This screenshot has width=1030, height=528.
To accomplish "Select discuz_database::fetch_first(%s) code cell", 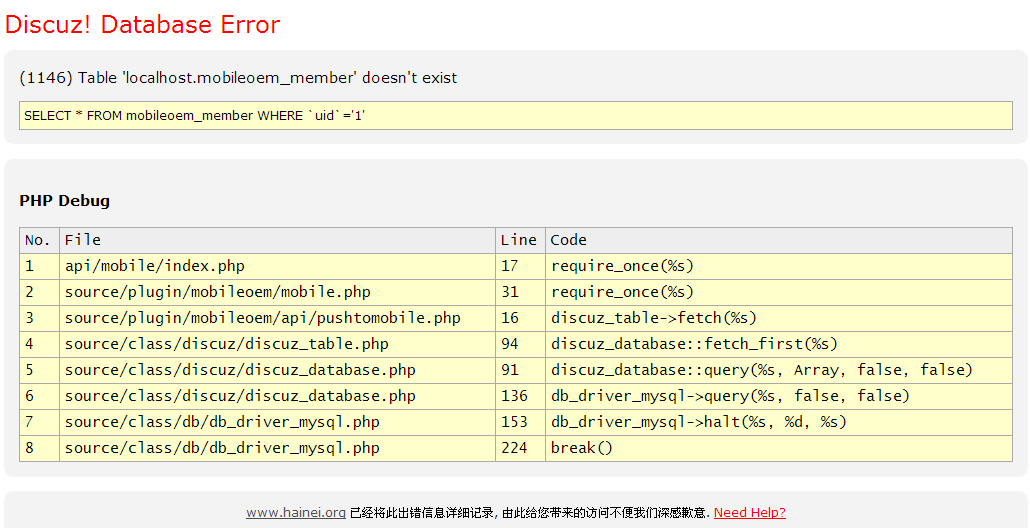I will [778, 344].
